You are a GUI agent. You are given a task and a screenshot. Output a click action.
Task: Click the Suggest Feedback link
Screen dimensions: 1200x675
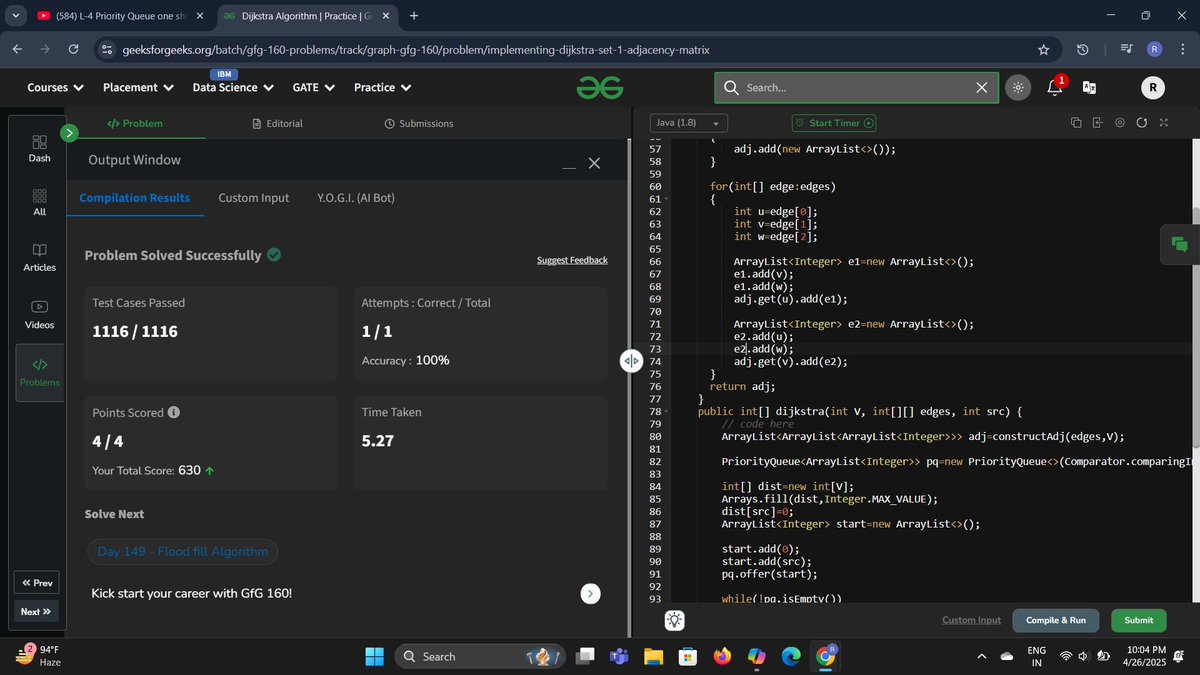click(x=572, y=260)
